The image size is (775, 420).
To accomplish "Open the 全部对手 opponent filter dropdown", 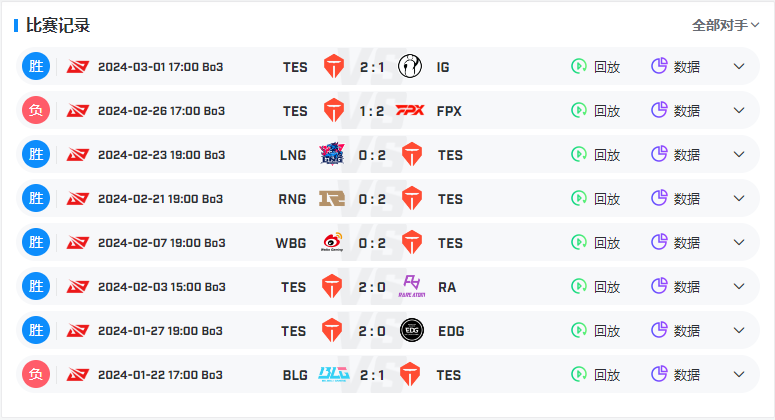I will (725, 25).
